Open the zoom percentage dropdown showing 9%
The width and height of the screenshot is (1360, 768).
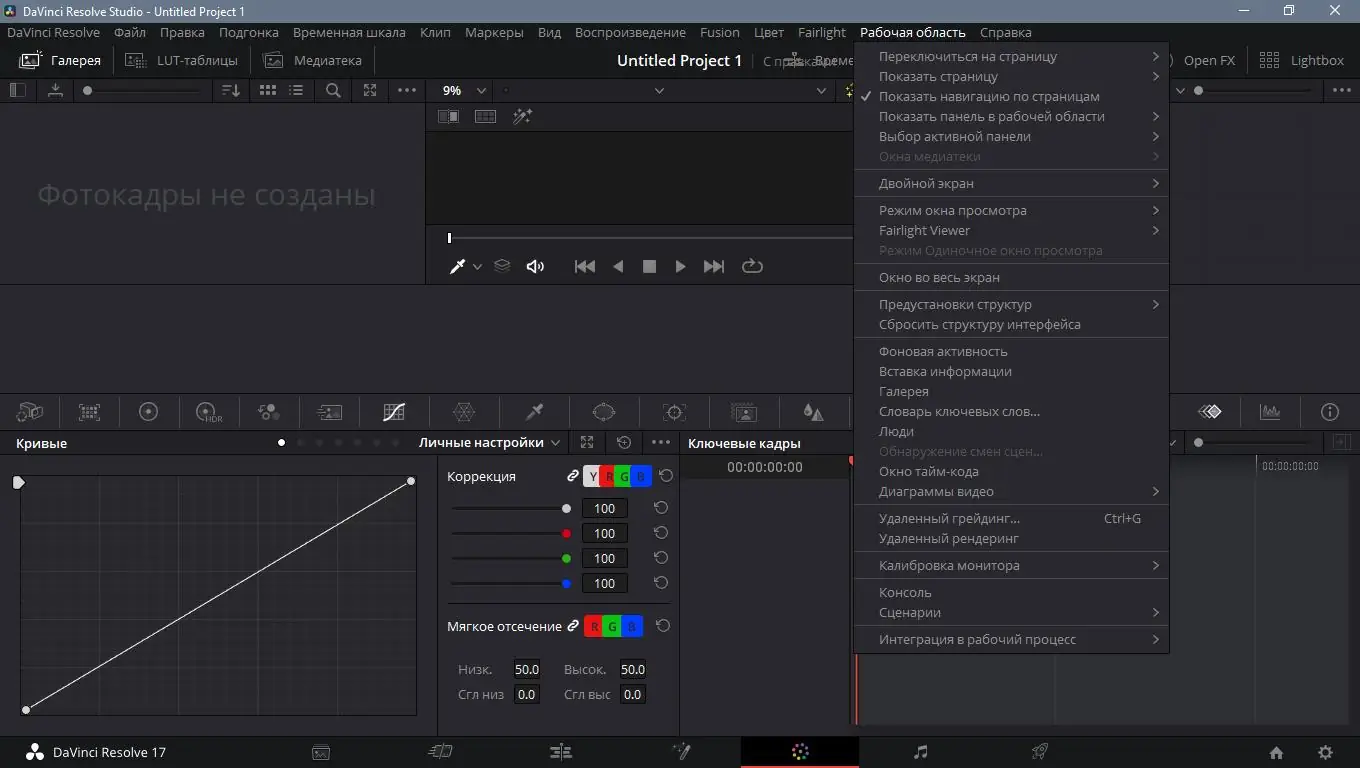[461, 90]
